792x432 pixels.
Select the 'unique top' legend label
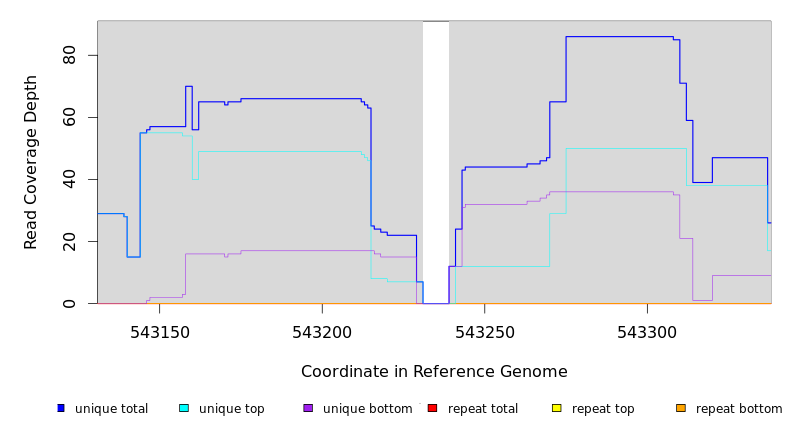pyautogui.click(x=232, y=409)
